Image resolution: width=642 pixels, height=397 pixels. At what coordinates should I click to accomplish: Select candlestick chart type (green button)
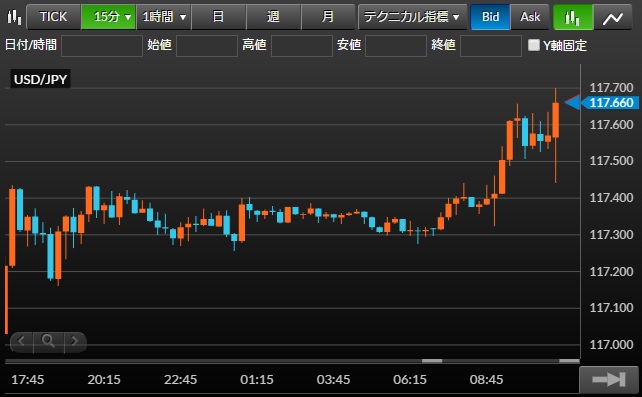point(573,17)
